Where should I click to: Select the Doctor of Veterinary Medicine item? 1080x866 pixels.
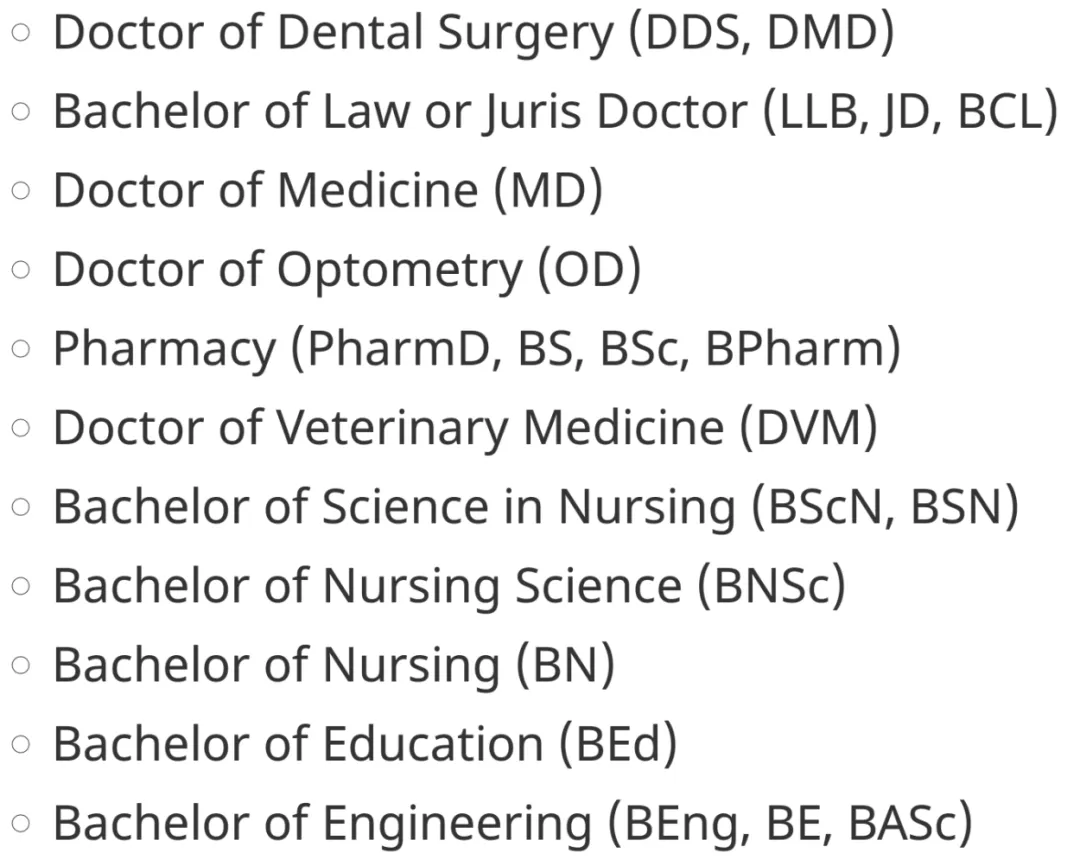click(465, 427)
